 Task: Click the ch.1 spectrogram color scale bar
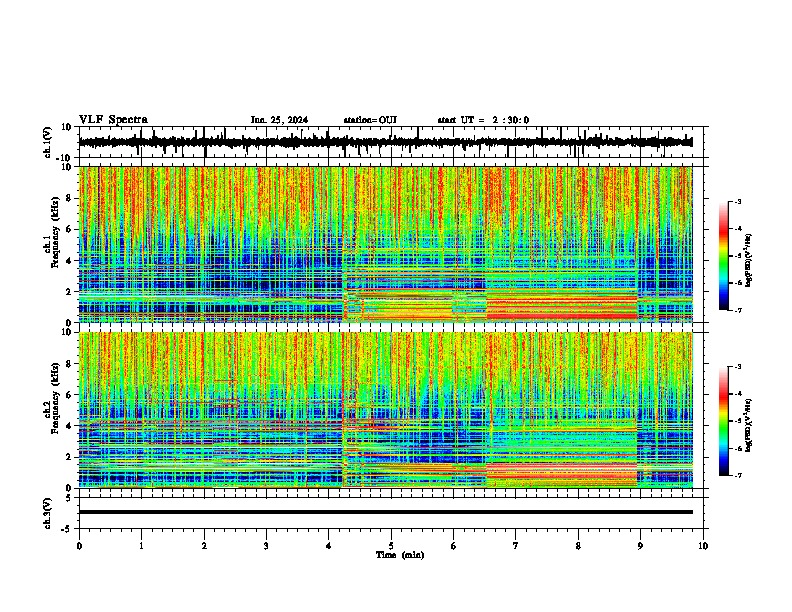[x=723, y=256]
